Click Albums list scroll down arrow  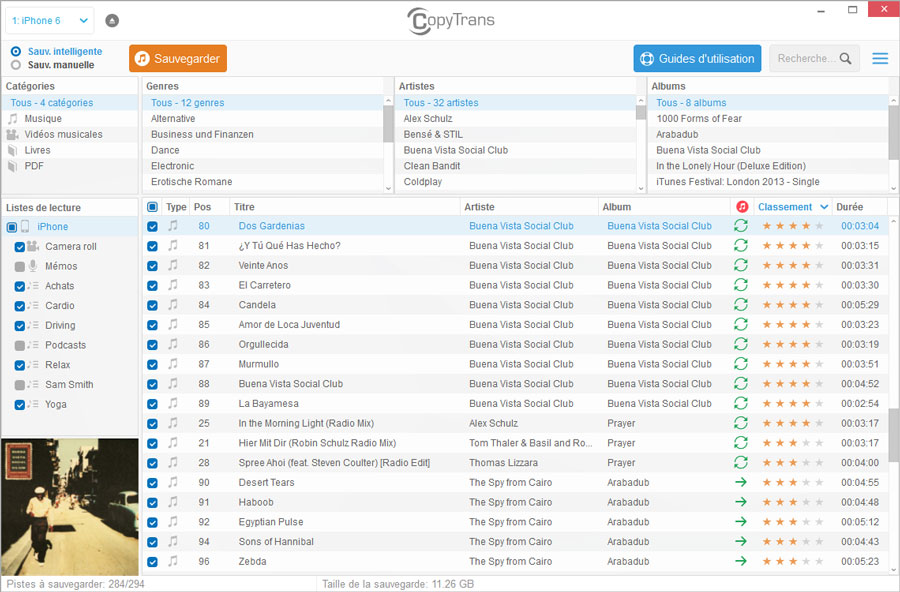894,188
